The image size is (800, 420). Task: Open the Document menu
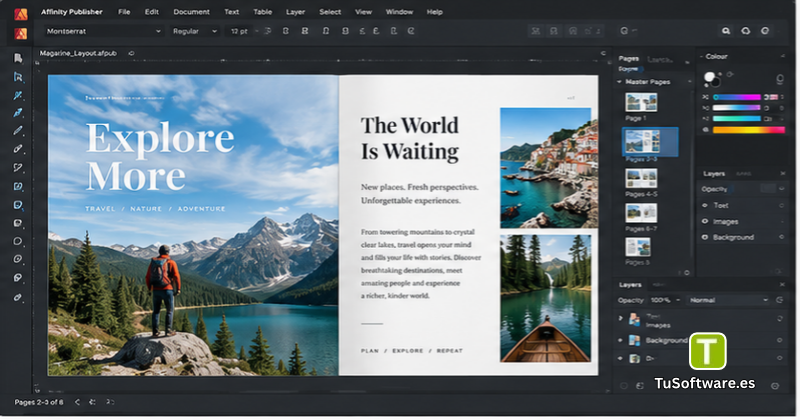[x=191, y=12]
